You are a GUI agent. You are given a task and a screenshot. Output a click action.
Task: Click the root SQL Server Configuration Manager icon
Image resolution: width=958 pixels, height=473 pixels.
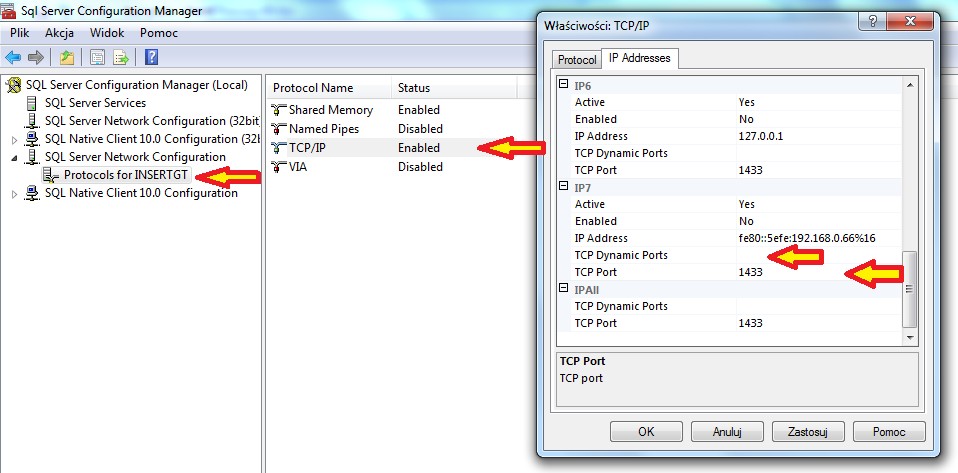pyautogui.click(x=13, y=85)
